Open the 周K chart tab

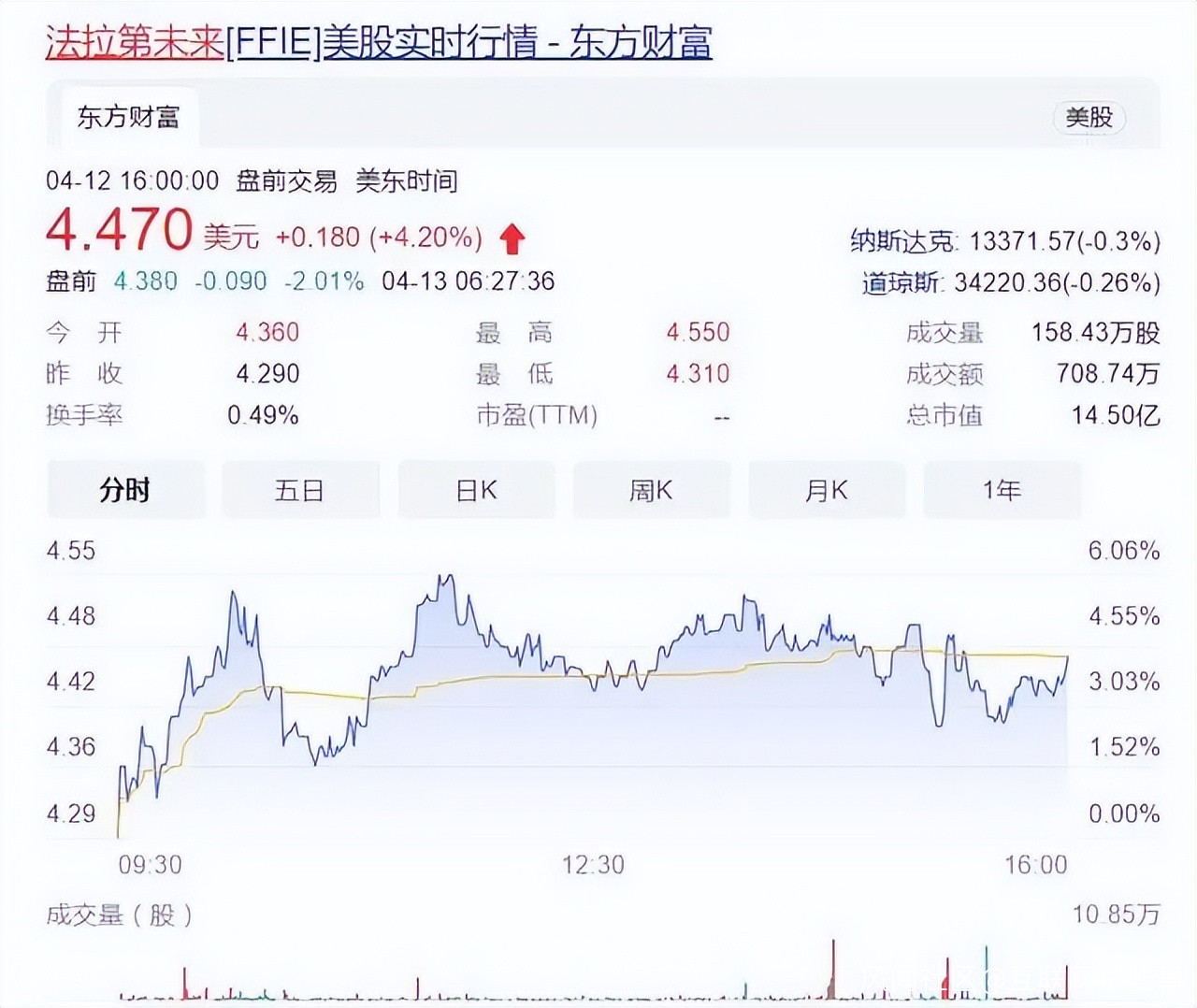click(x=651, y=490)
